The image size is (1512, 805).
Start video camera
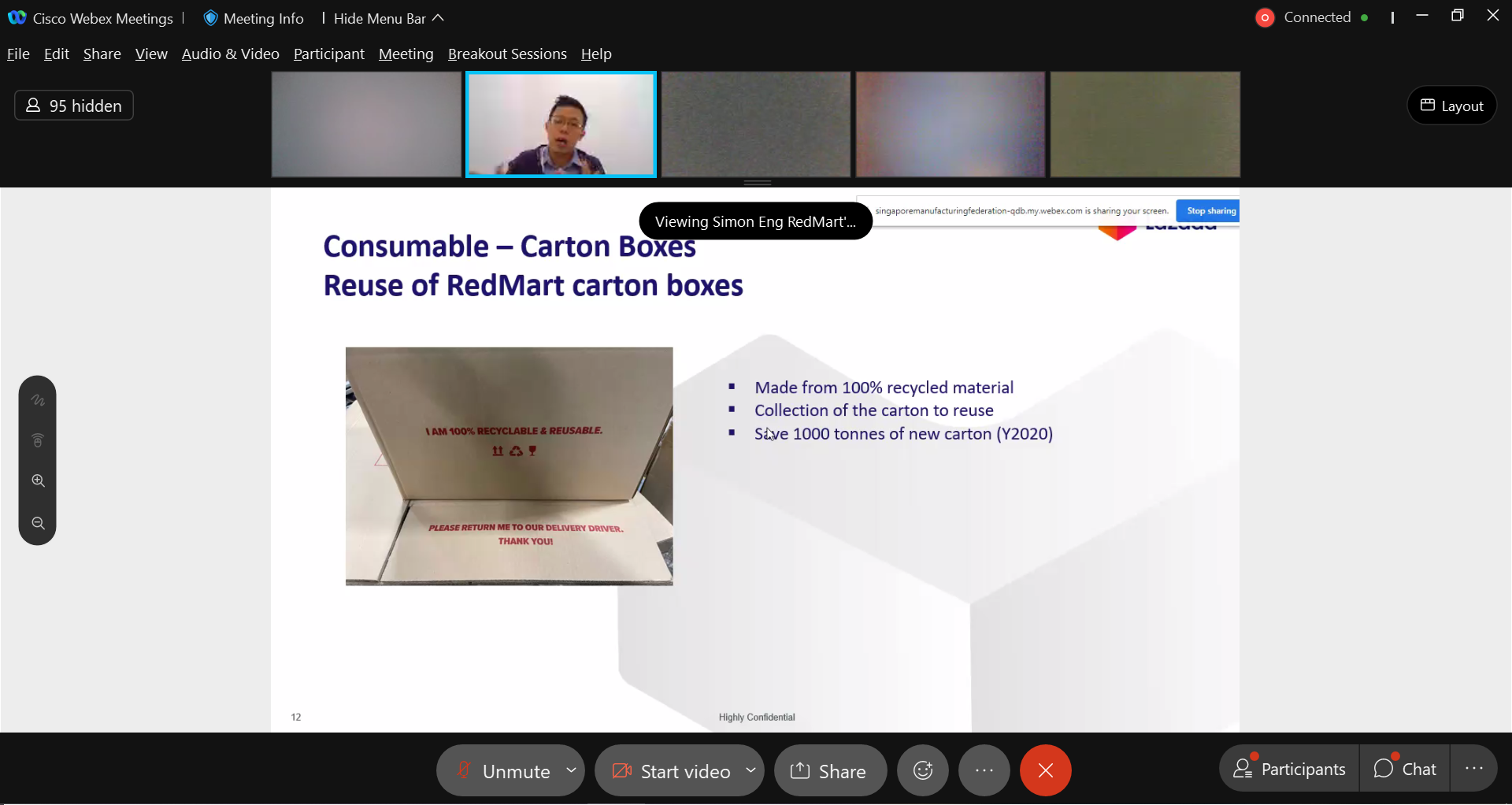(x=671, y=771)
